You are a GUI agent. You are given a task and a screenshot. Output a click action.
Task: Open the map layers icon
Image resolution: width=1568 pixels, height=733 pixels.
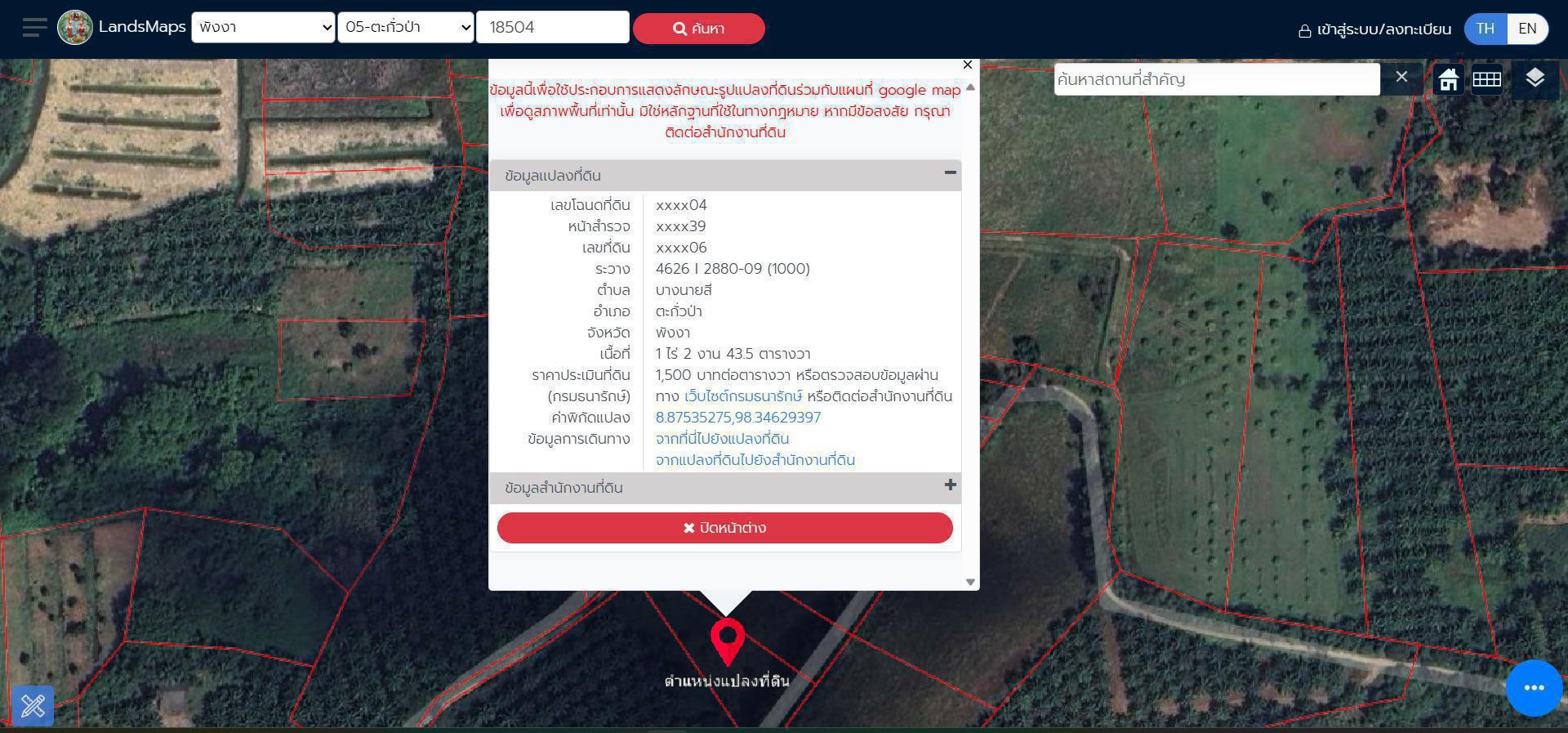(1535, 78)
